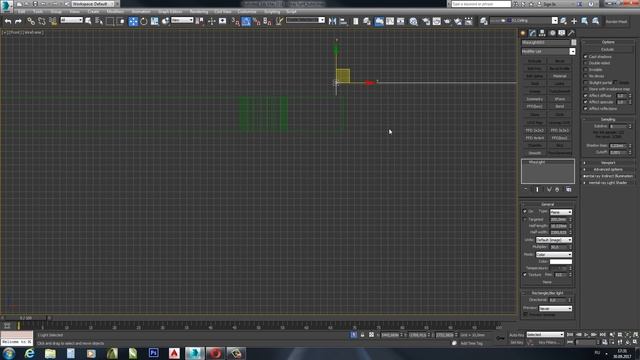640x360 pixels.
Task: Open the Rendering menu
Action: 199,12
